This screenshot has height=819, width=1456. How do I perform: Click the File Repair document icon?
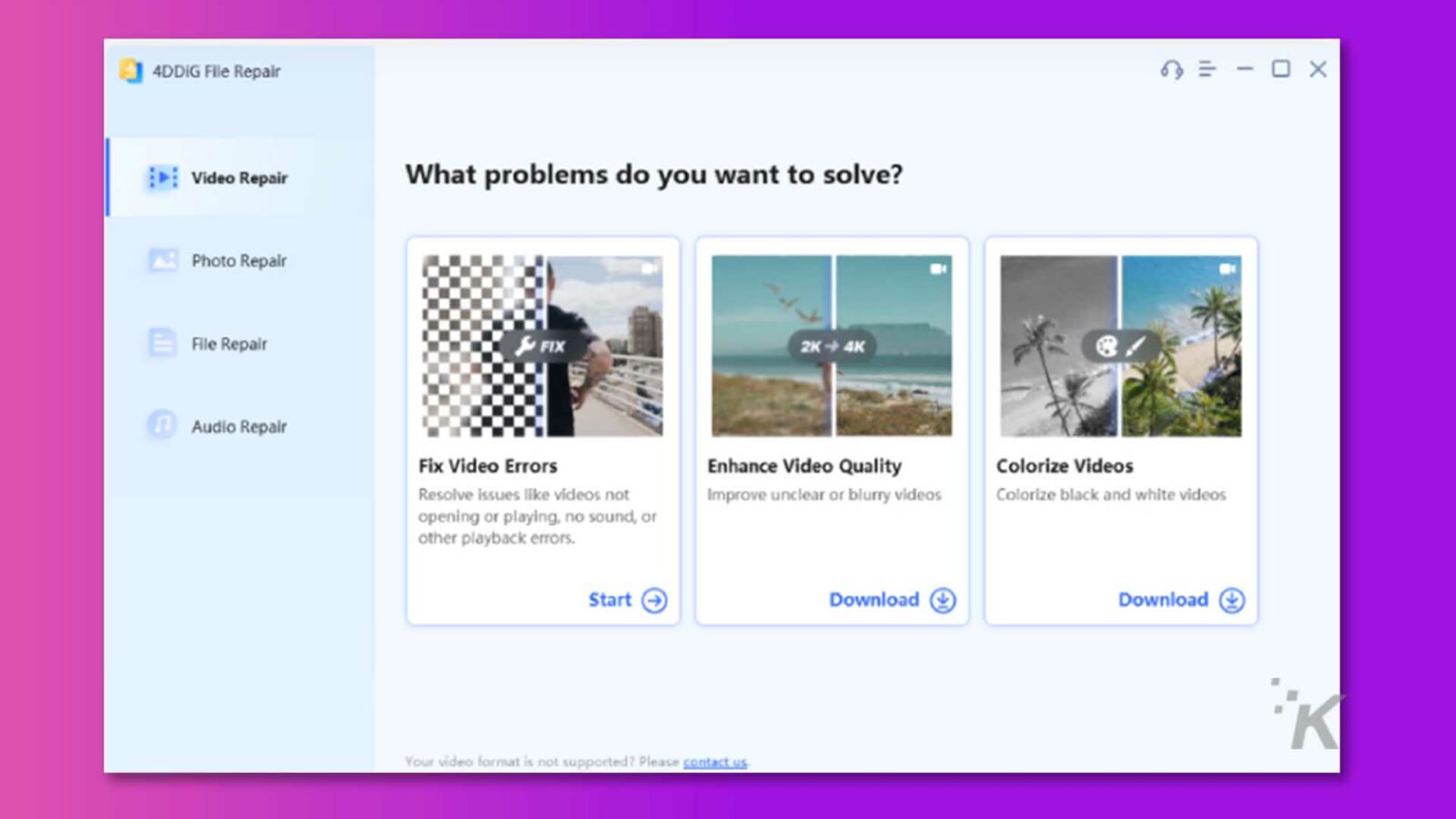(162, 343)
